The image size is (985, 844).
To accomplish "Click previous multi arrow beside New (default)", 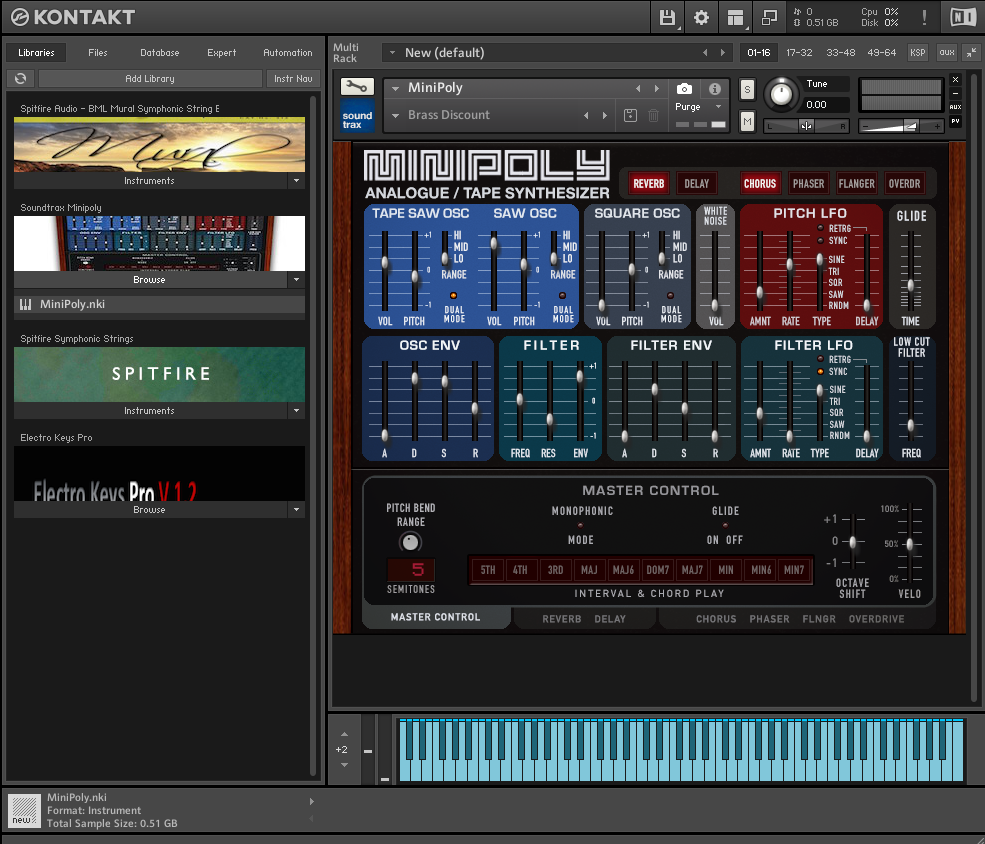I will pos(705,53).
